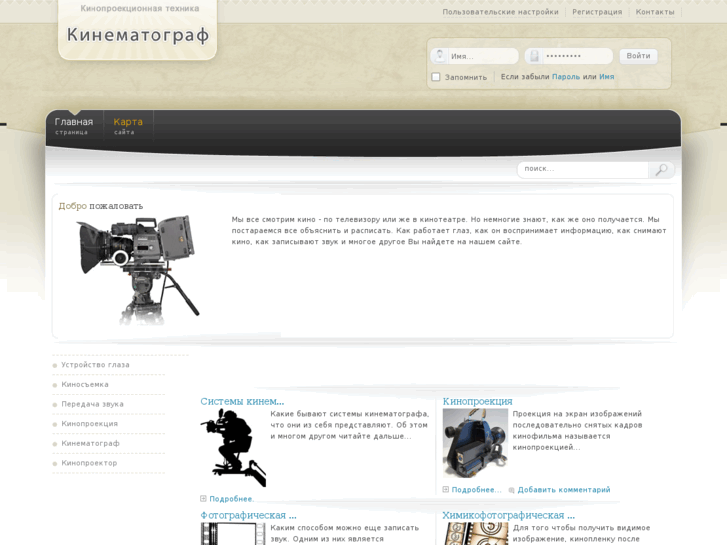Image resolution: width=727 pixels, height=545 pixels.
Task: Open Передача звука in the sidebar
Action: (x=92, y=404)
